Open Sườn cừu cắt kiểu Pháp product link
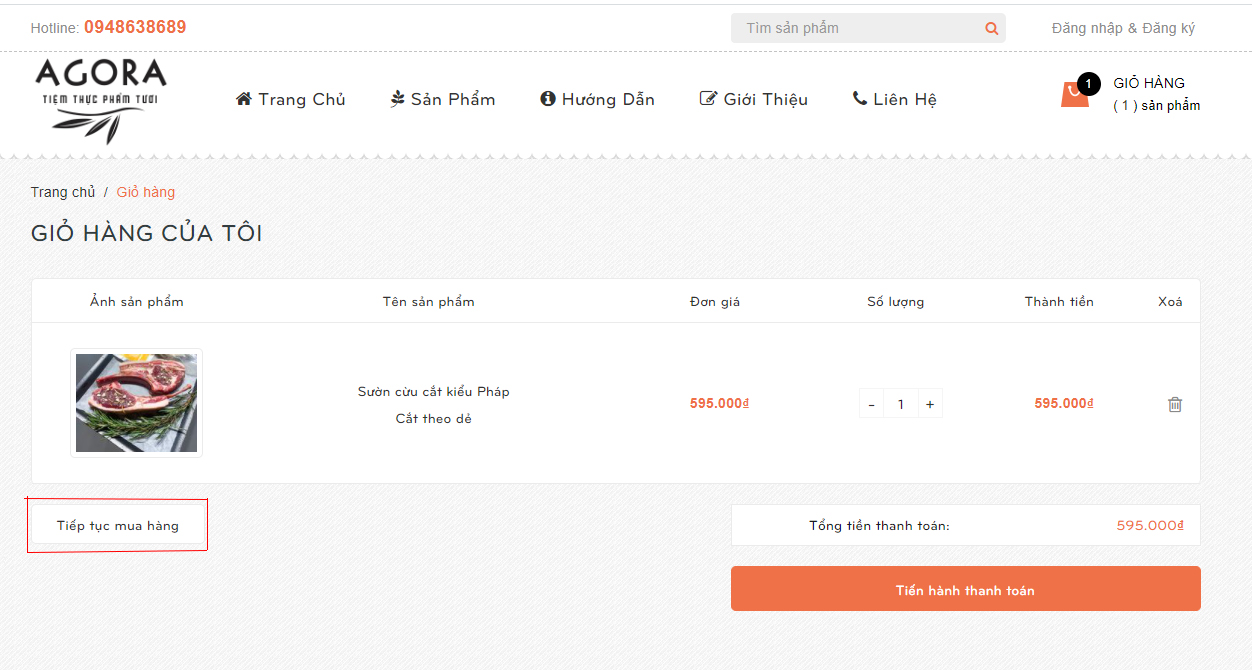 point(434,391)
